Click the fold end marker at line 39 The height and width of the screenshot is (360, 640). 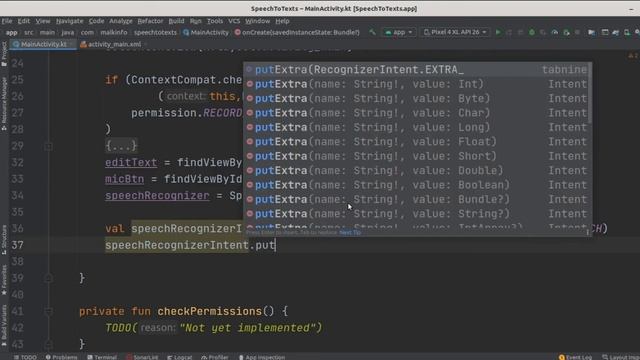click(48, 278)
